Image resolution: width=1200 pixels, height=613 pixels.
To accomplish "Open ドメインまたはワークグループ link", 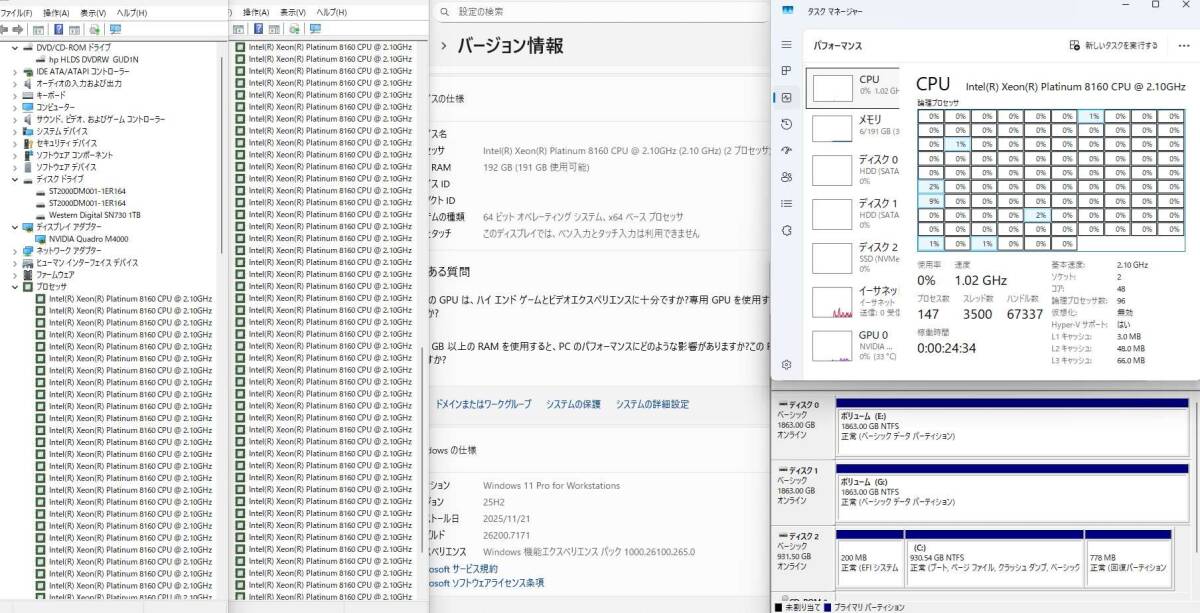I will coord(483,404).
